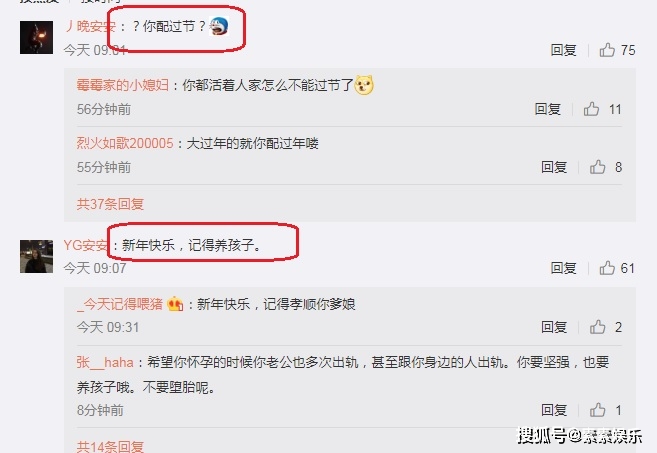Expand 共14条回复 replies thread
This screenshot has height=453, width=657.
pos(110,446)
